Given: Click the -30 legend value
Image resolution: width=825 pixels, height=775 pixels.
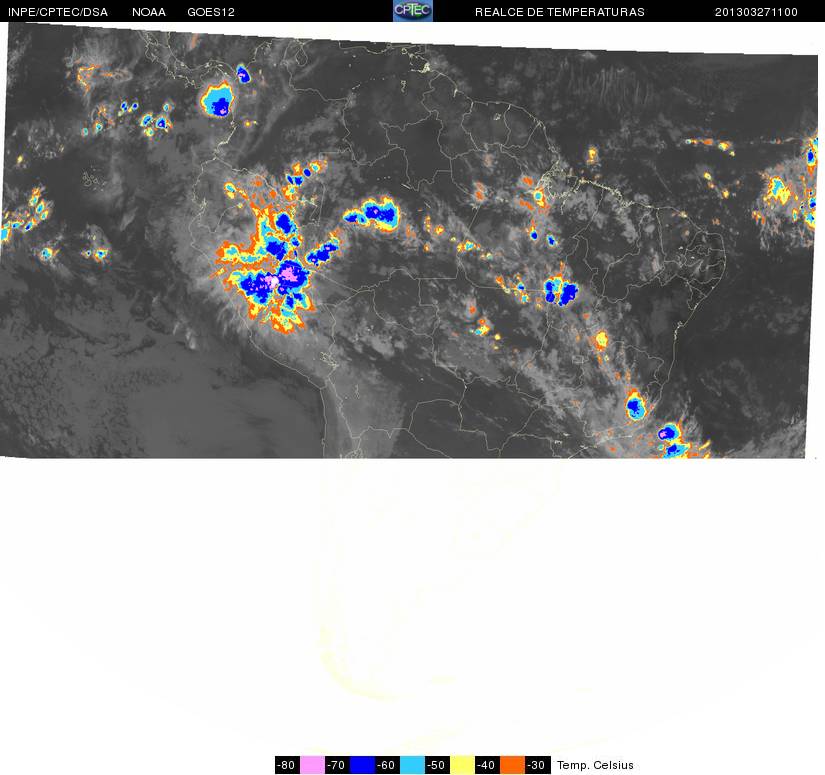Looking at the screenshot, I should click(538, 765).
